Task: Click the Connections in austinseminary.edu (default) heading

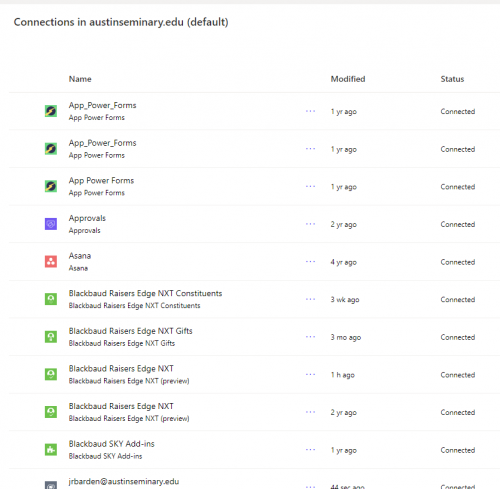Action: (x=121, y=22)
